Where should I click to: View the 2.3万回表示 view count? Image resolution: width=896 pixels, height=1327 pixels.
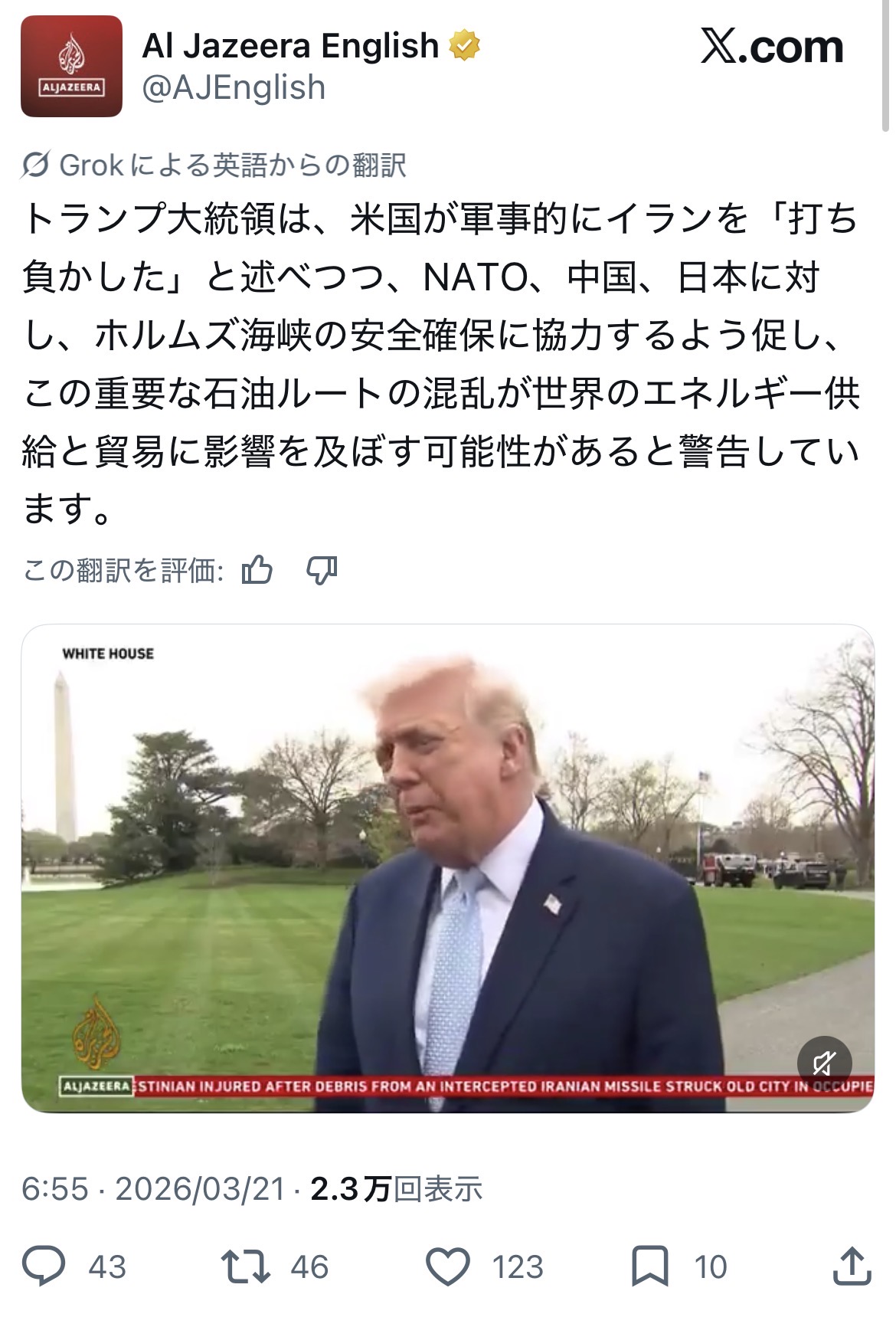coord(396,1189)
